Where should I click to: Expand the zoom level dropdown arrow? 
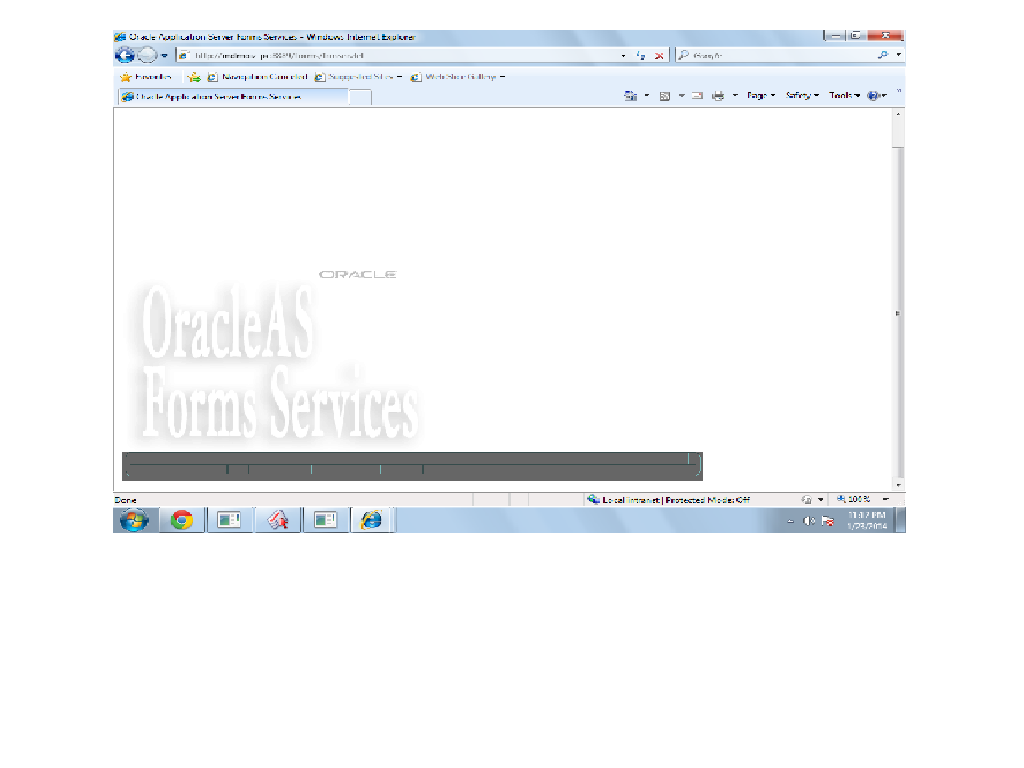(886, 500)
